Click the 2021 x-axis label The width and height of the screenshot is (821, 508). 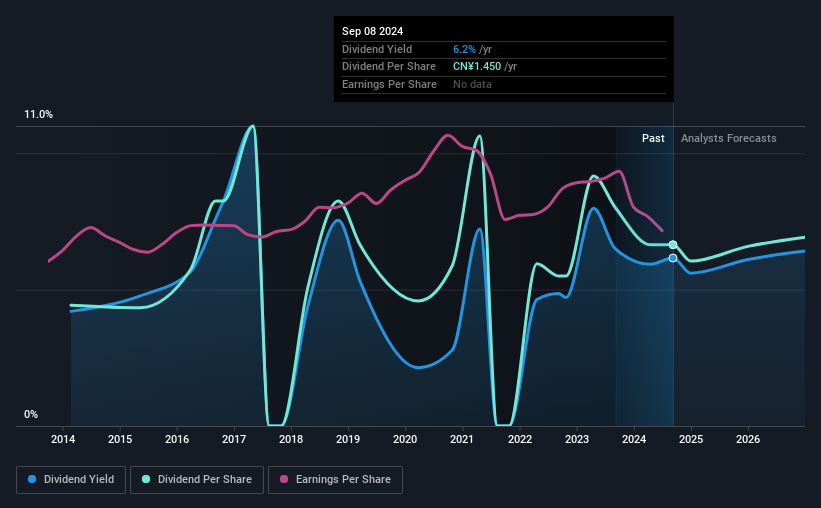pyautogui.click(x=462, y=439)
